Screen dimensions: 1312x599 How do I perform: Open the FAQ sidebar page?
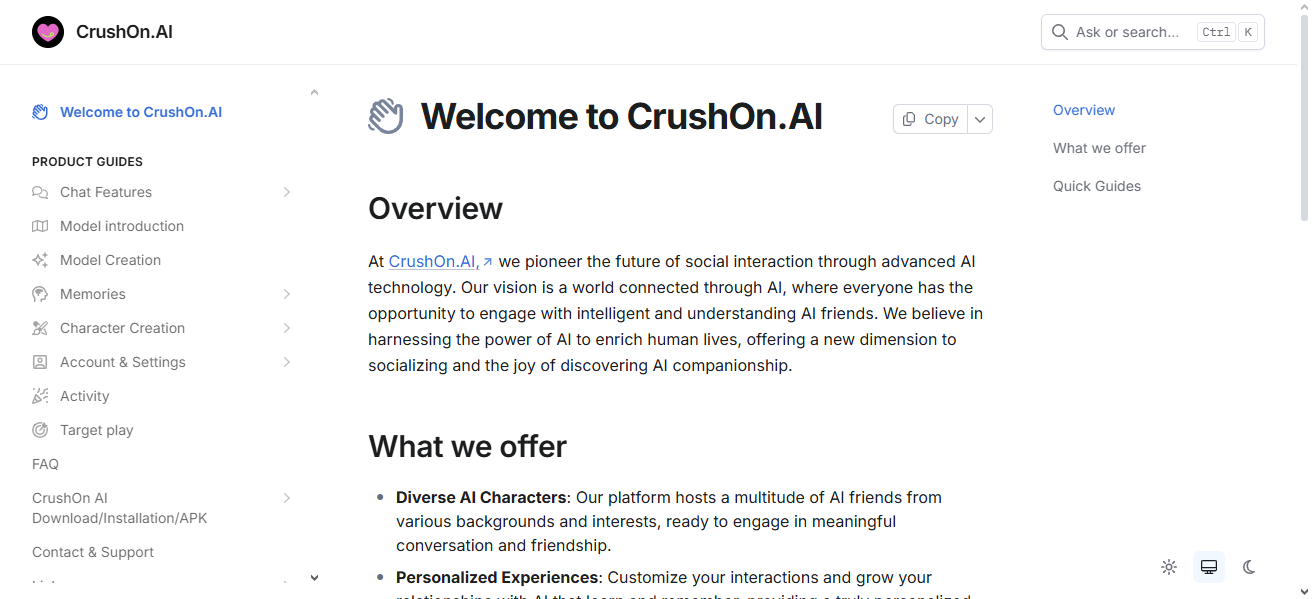(x=46, y=464)
